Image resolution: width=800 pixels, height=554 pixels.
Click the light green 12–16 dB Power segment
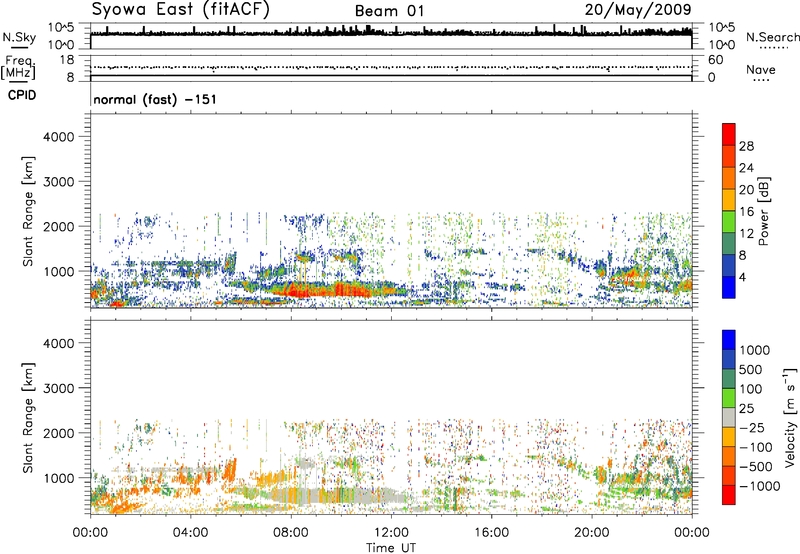729,221
